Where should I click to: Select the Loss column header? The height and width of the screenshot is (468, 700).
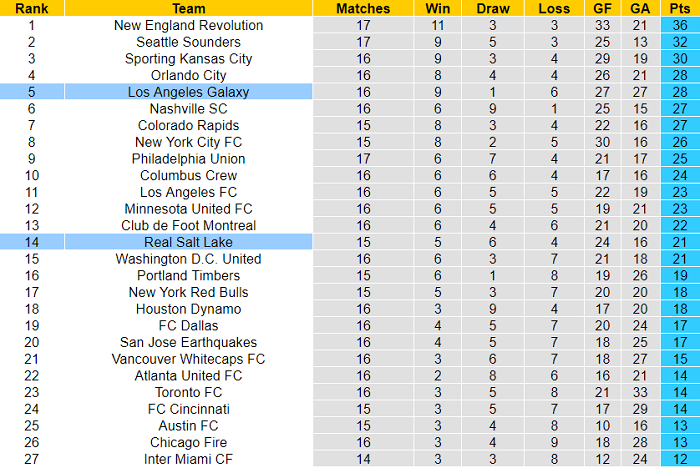tap(553, 8)
